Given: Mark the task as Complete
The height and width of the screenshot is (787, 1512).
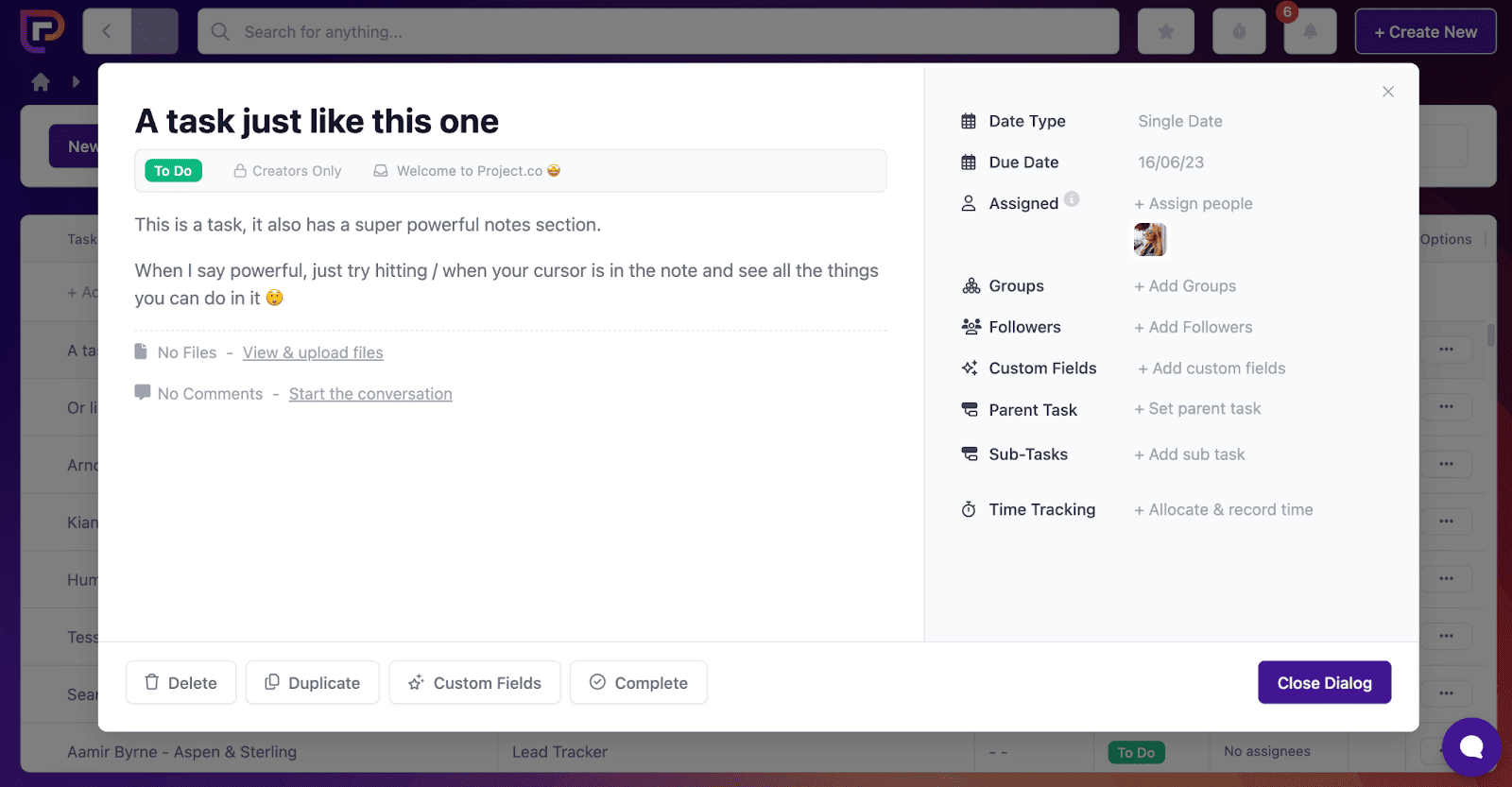Looking at the screenshot, I should coord(638,682).
